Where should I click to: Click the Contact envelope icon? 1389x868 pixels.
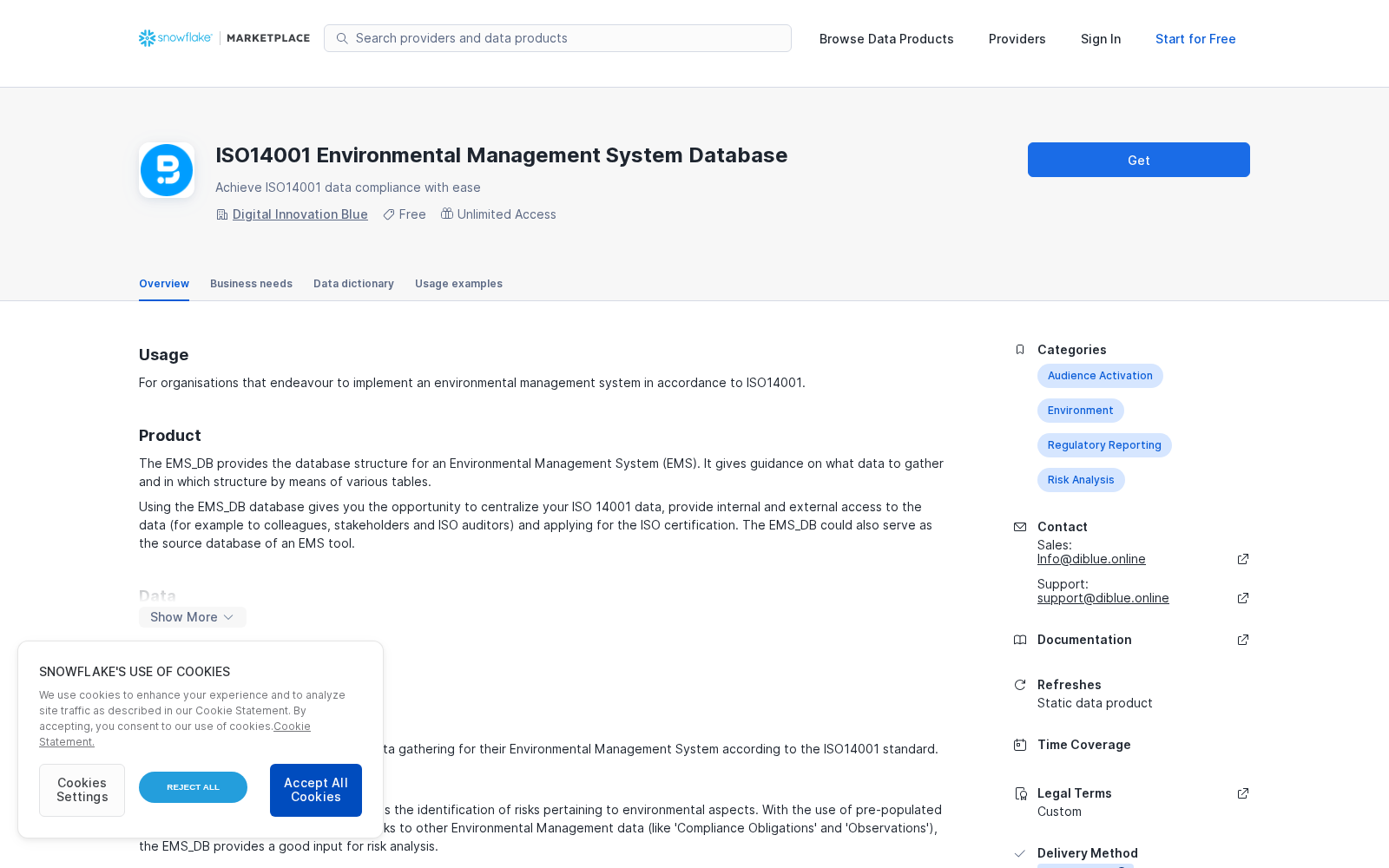coord(1020,527)
